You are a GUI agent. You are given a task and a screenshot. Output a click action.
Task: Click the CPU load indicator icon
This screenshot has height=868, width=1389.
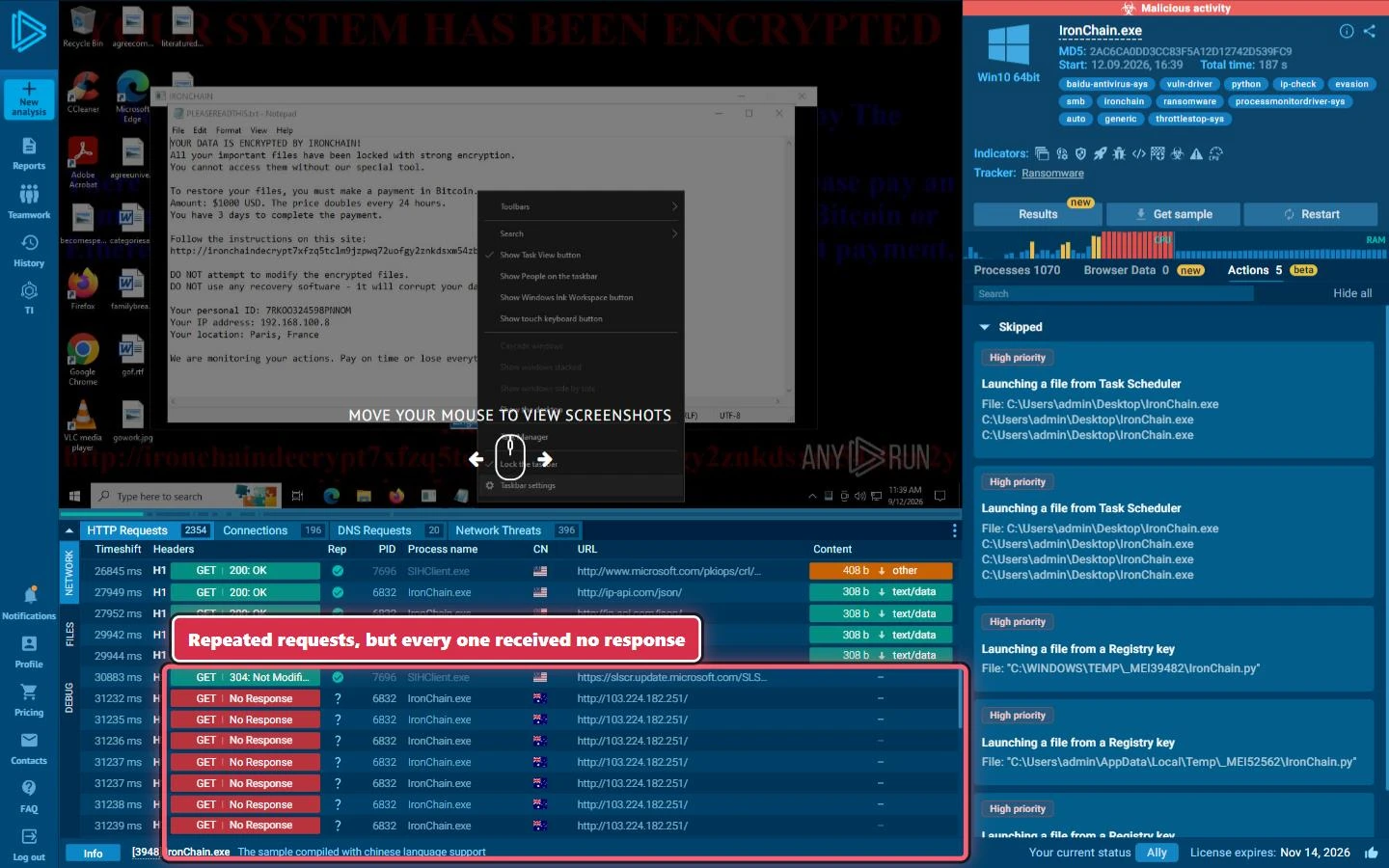(x=1215, y=153)
